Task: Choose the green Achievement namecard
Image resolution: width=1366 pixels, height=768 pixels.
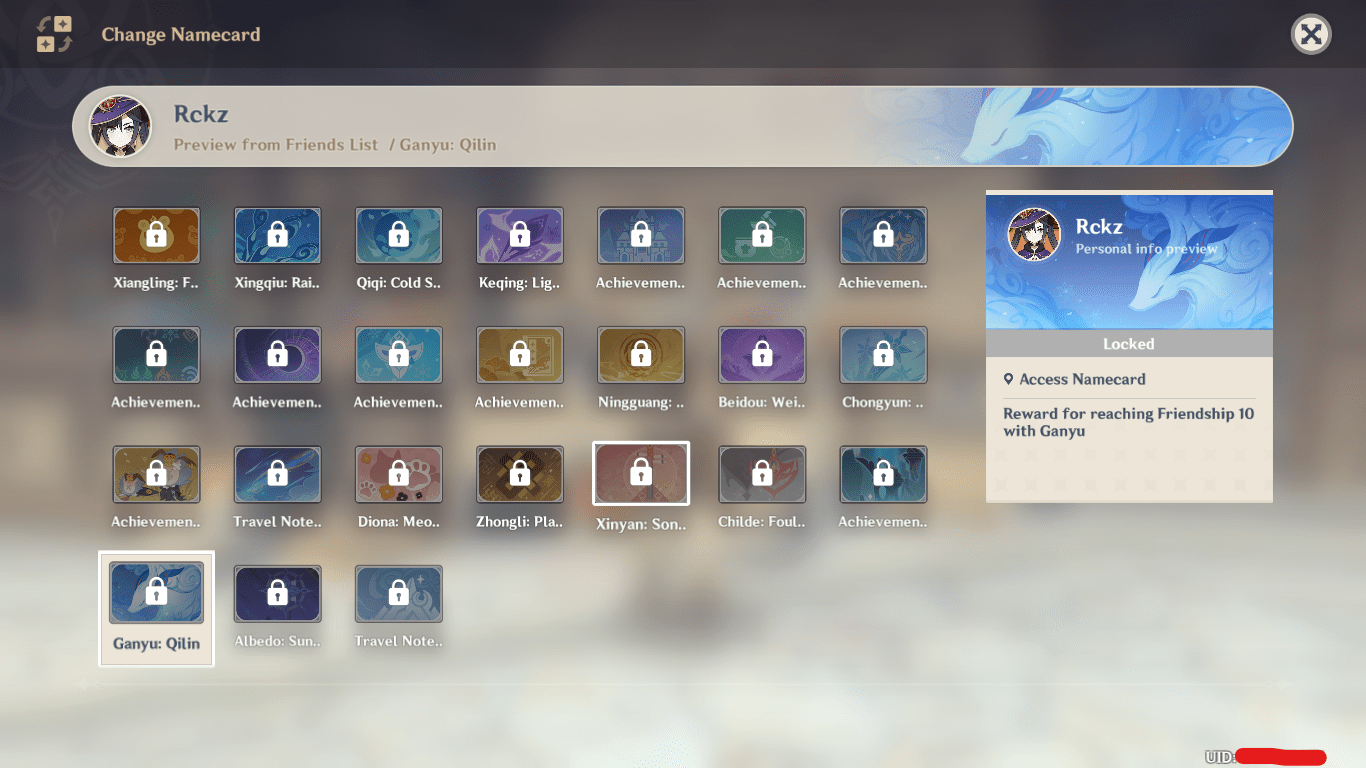Action: [x=762, y=235]
